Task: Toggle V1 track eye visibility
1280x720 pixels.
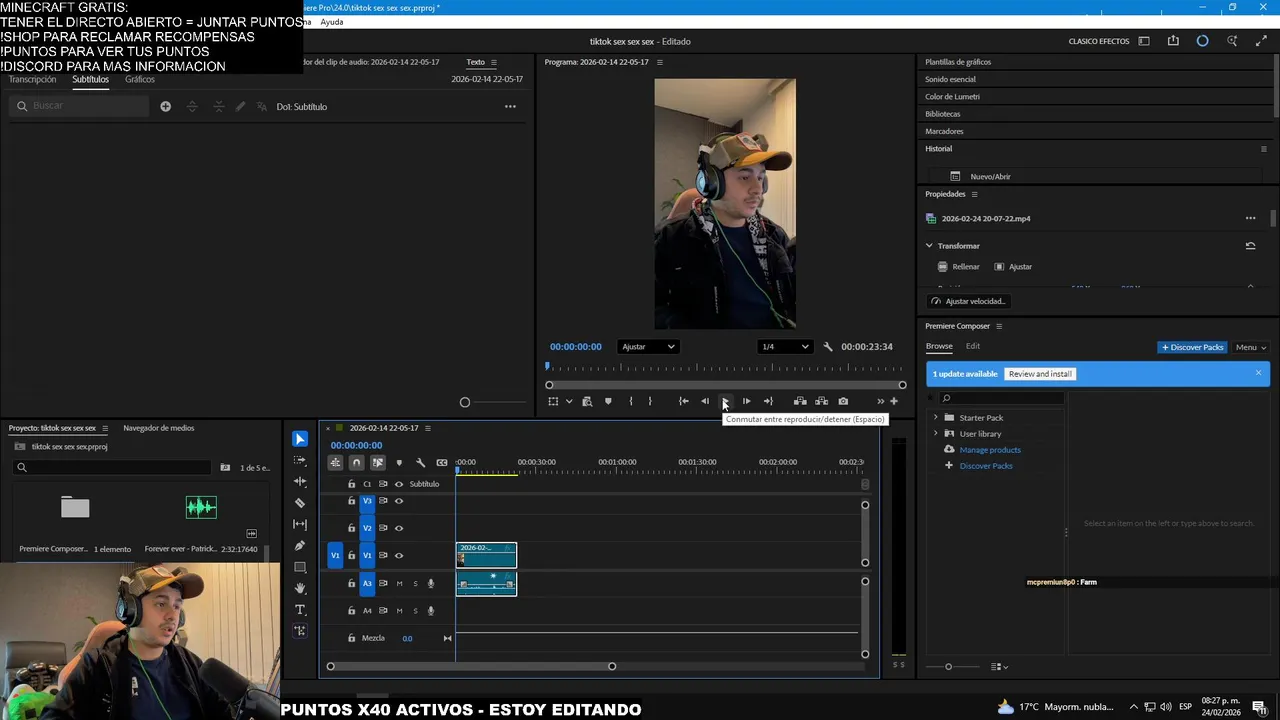Action: (x=399, y=555)
